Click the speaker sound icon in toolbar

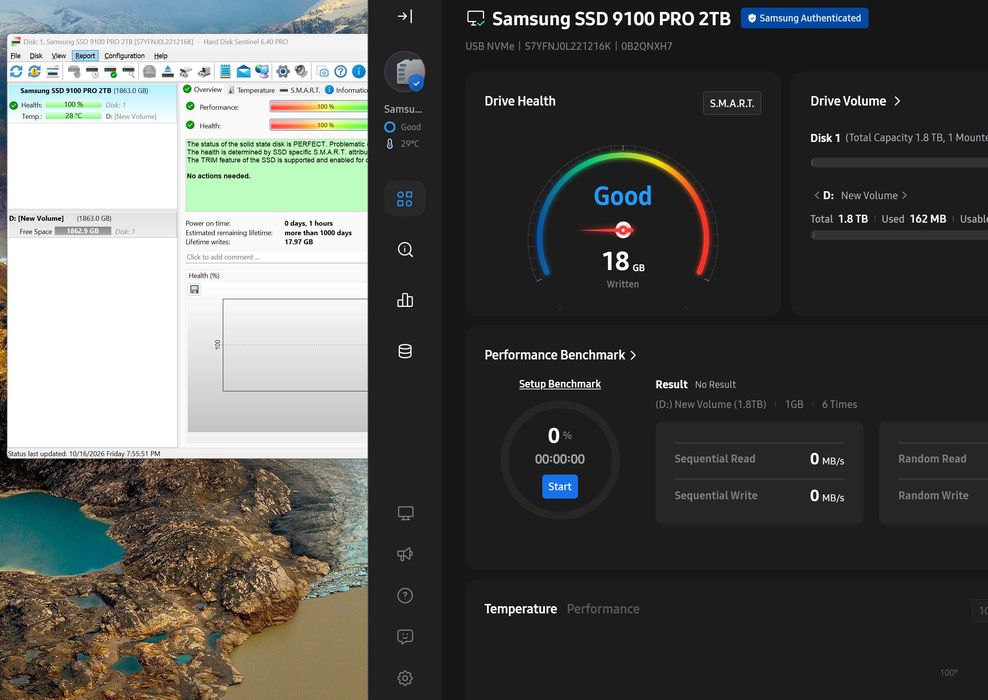pos(301,72)
